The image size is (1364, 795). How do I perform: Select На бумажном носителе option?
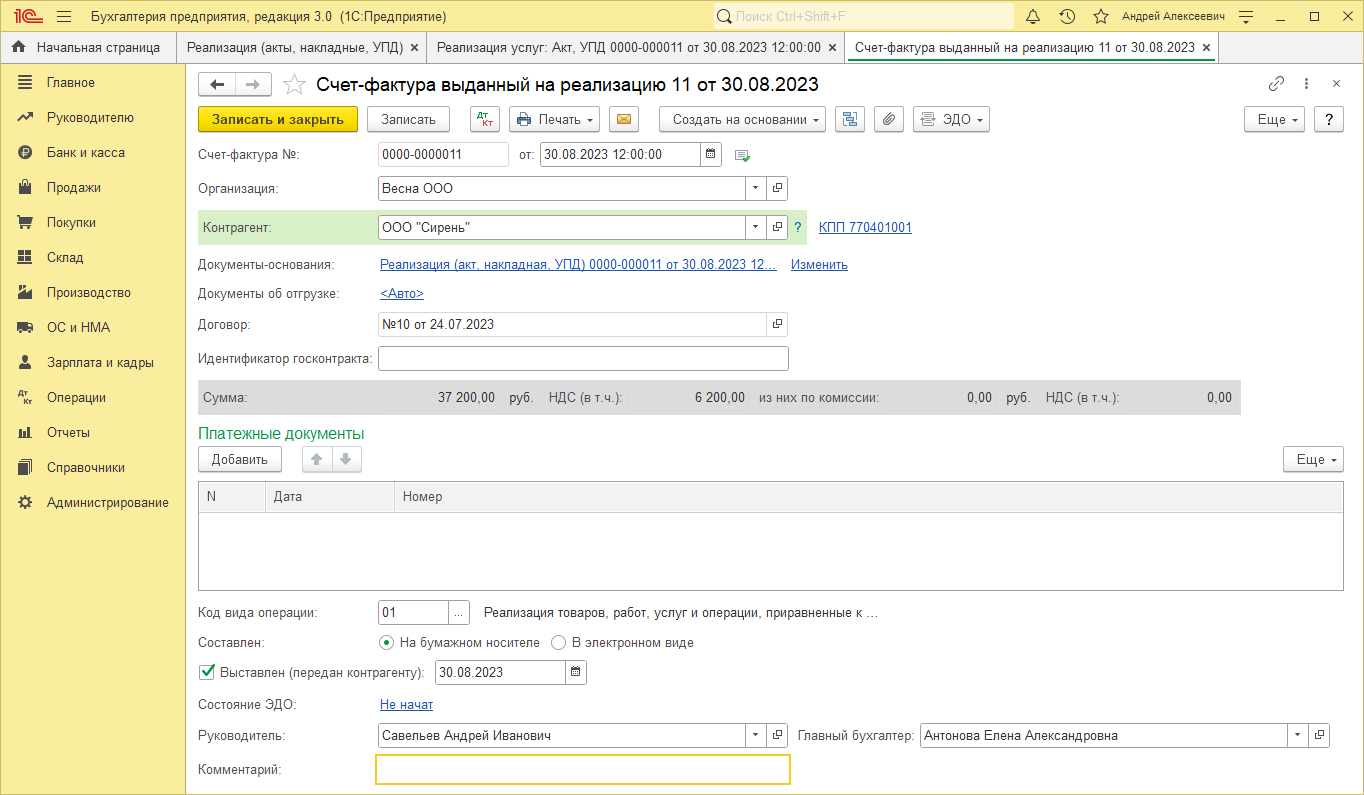(x=386, y=642)
